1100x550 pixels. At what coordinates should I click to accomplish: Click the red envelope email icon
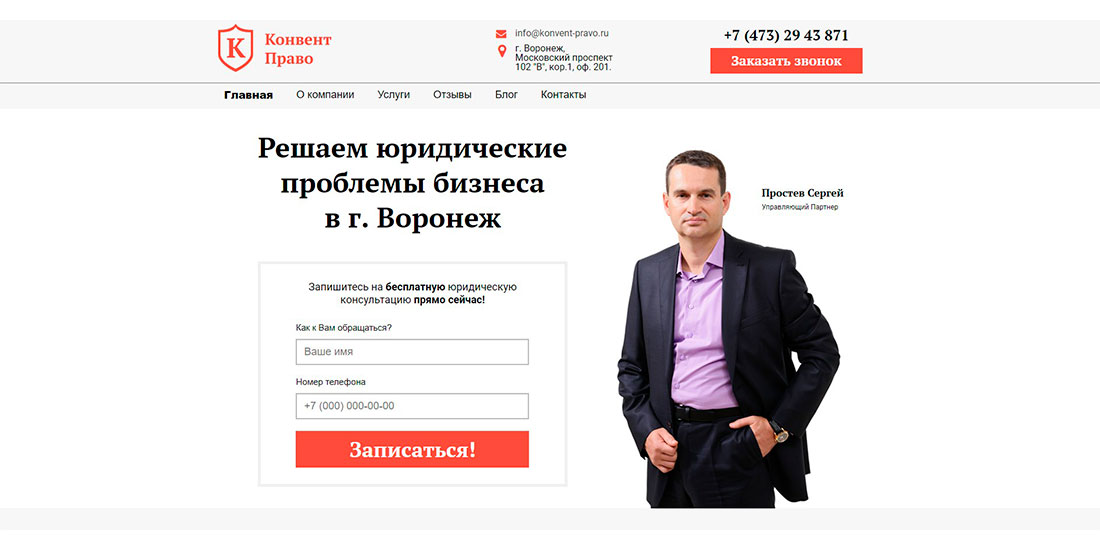click(501, 34)
